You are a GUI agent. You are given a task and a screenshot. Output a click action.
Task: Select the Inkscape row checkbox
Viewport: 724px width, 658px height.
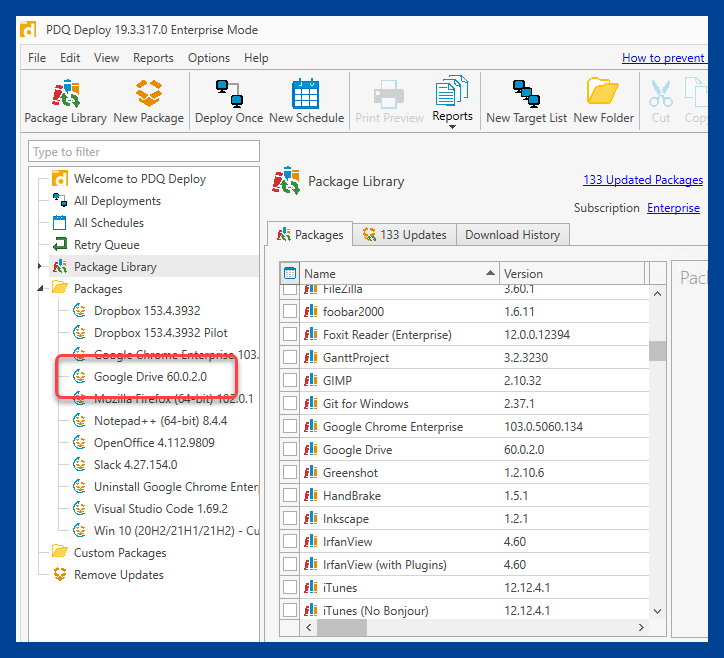tap(290, 518)
